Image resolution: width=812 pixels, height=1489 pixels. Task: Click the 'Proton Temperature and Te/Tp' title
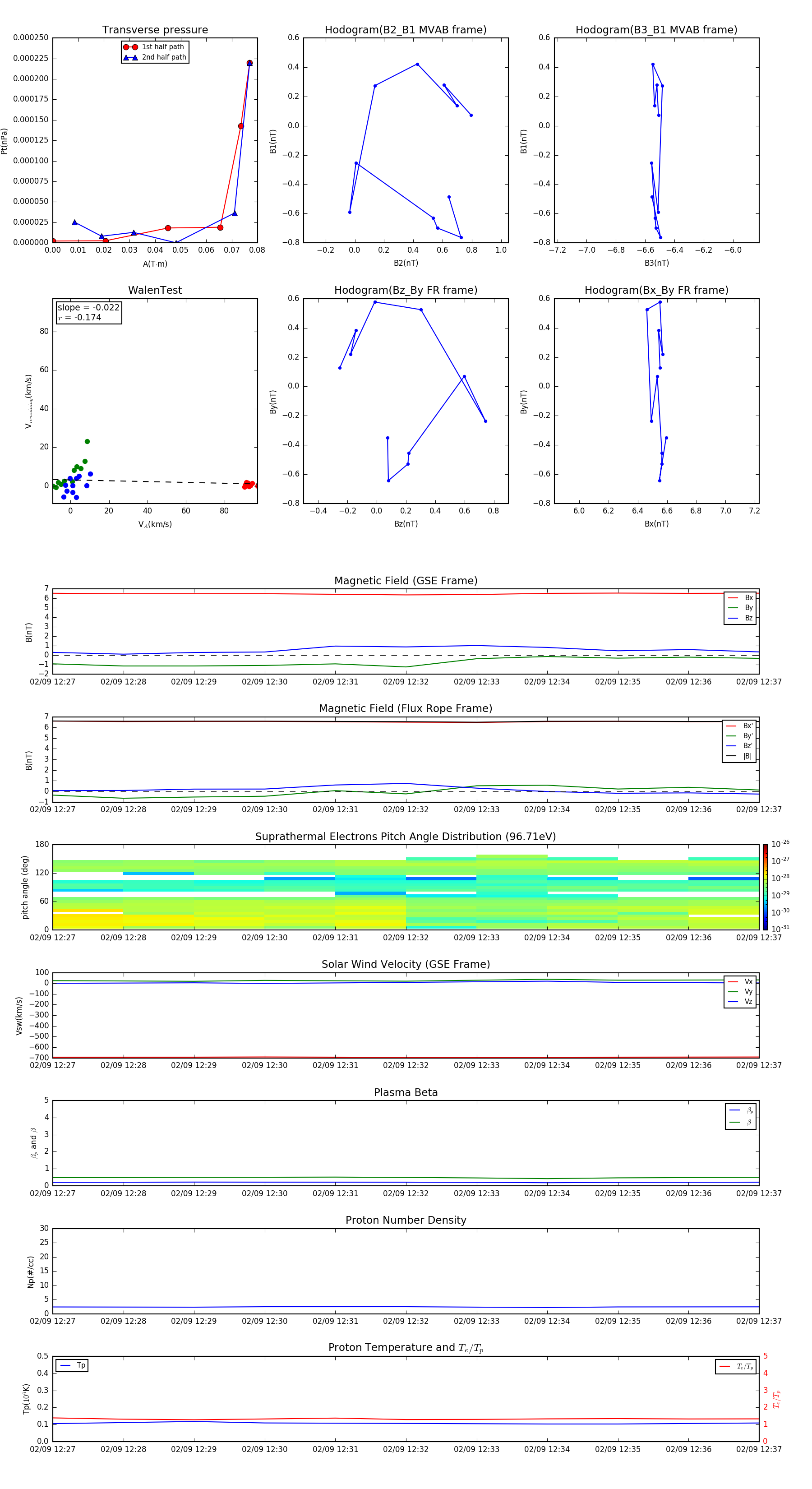coord(406,1348)
